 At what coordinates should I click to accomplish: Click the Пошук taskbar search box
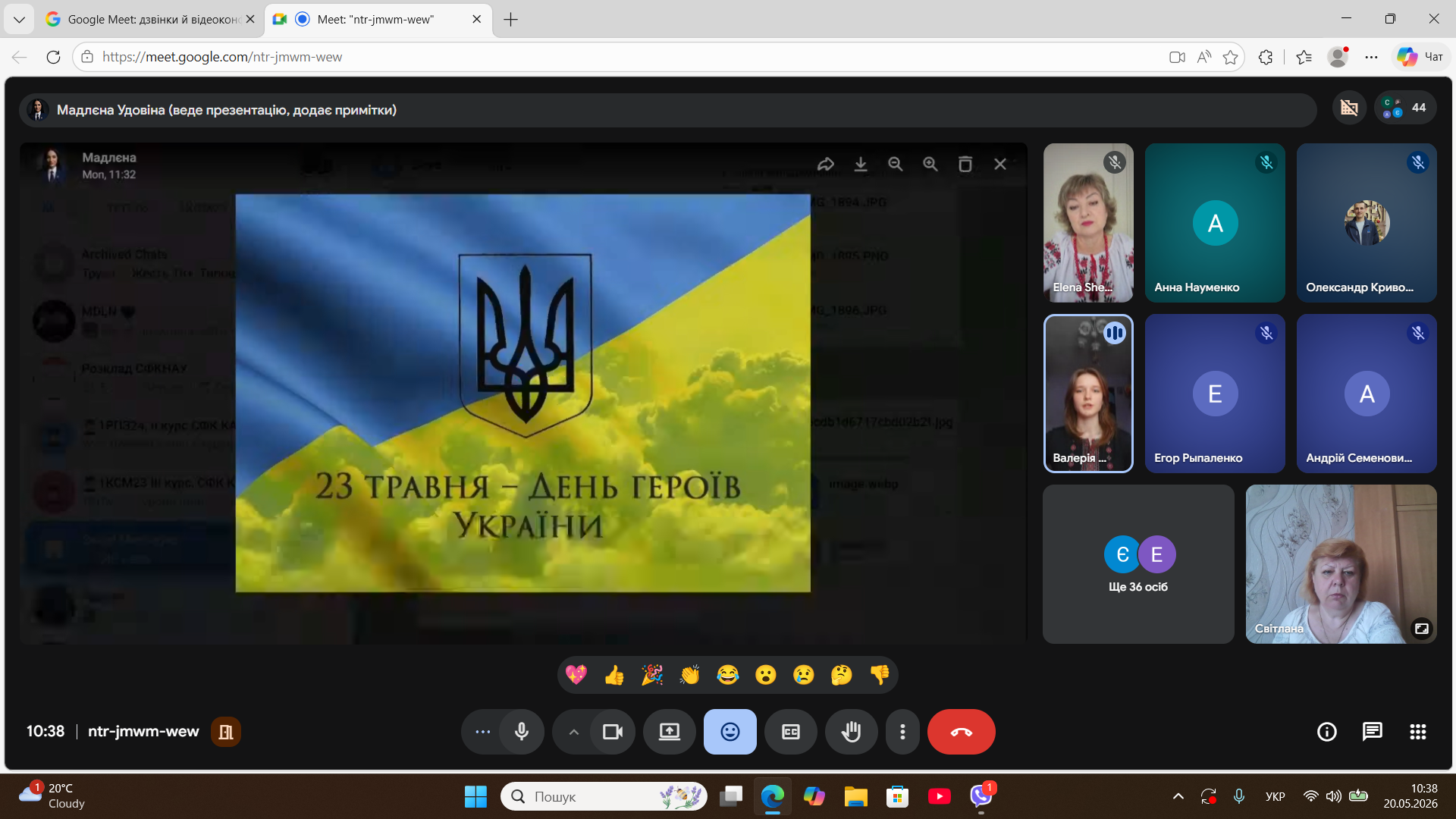pos(604,796)
